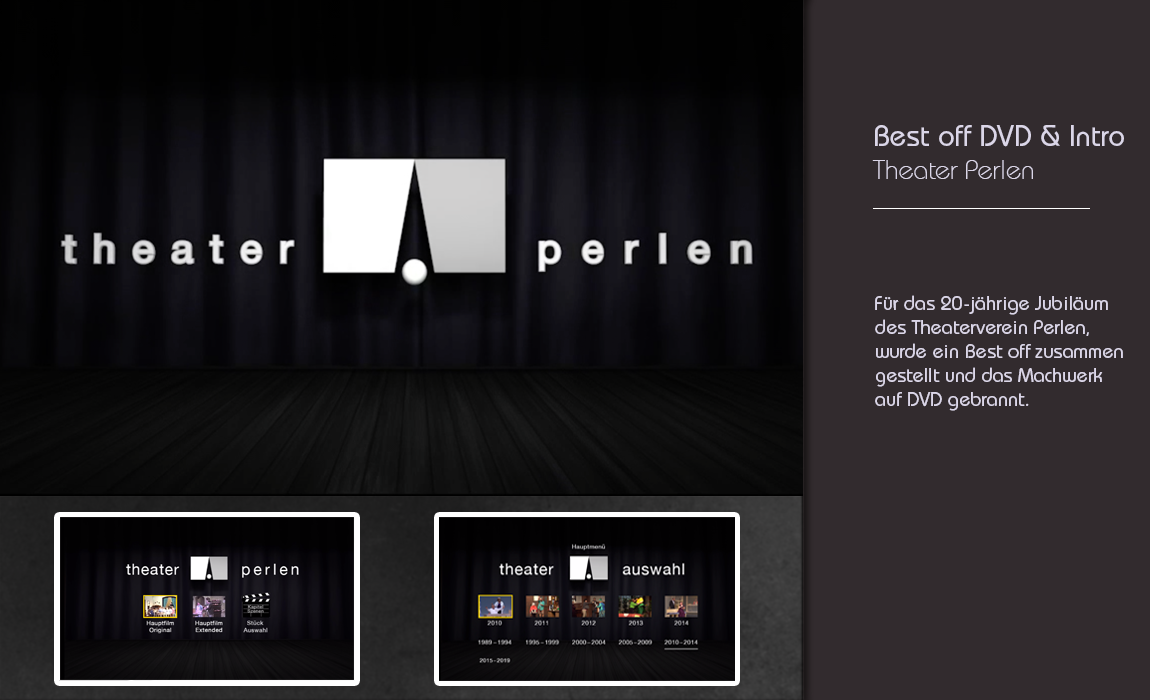Switch to the 1995–1999 year range
1150x700 pixels.
click(542, 642)
